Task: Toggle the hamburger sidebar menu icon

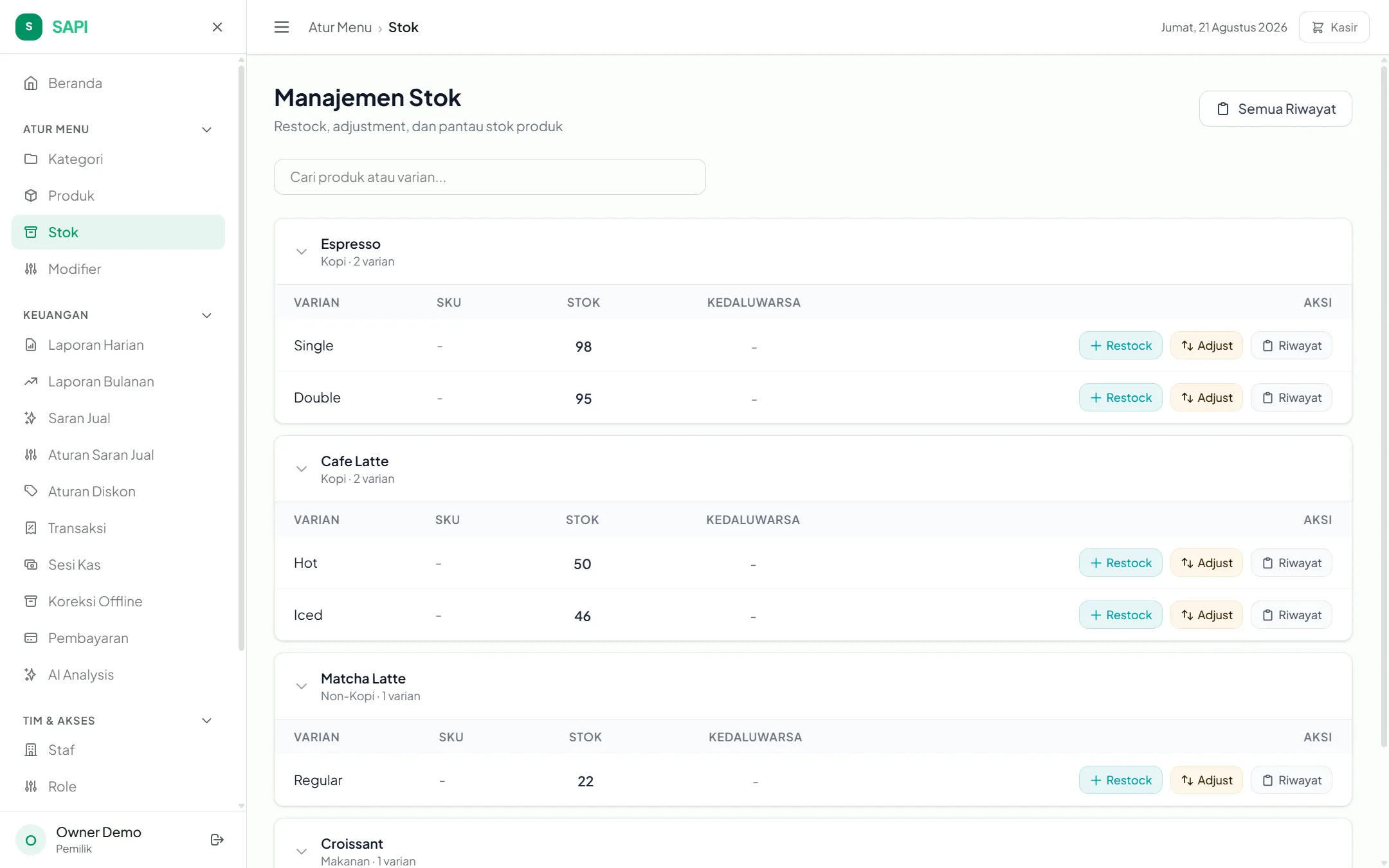Action: 282,27
